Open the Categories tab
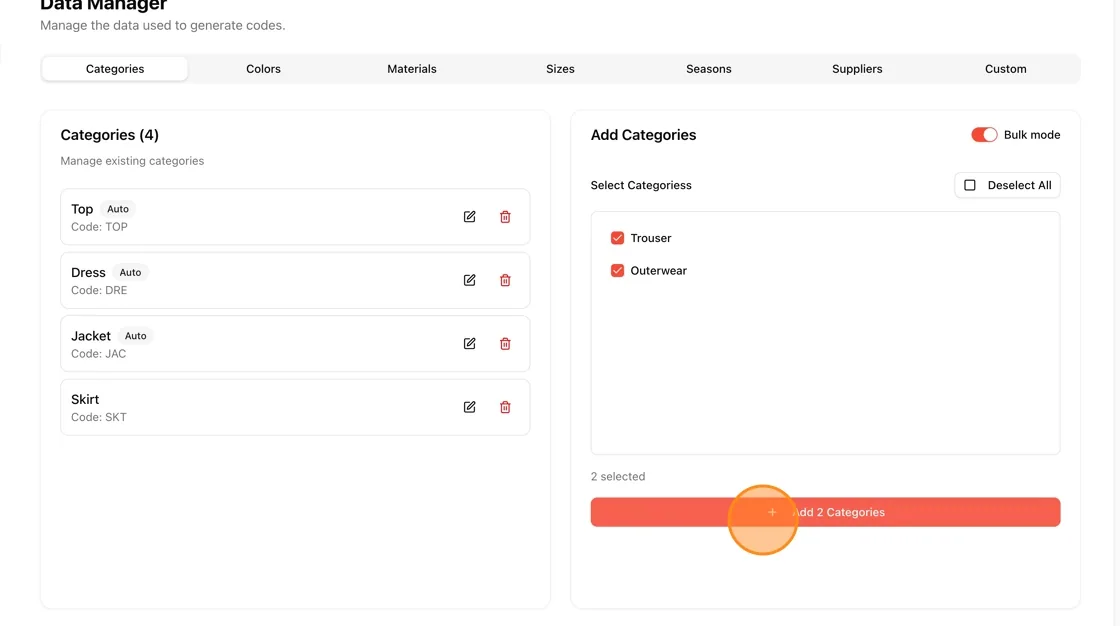1120x626 pixels. pyautogui.click(x=115, y=69)
